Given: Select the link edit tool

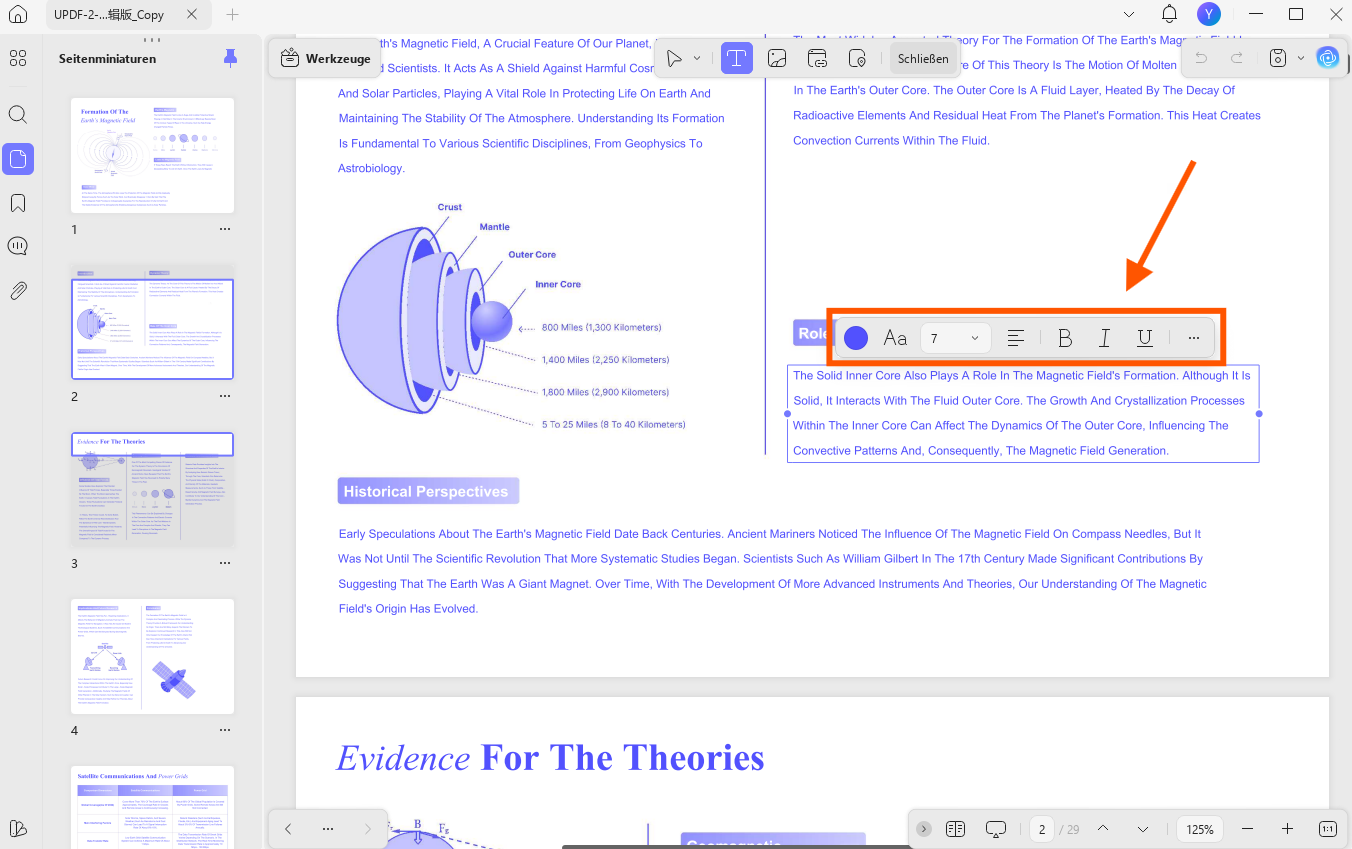Looking at the screenshot, I should (x=817, y=59).
